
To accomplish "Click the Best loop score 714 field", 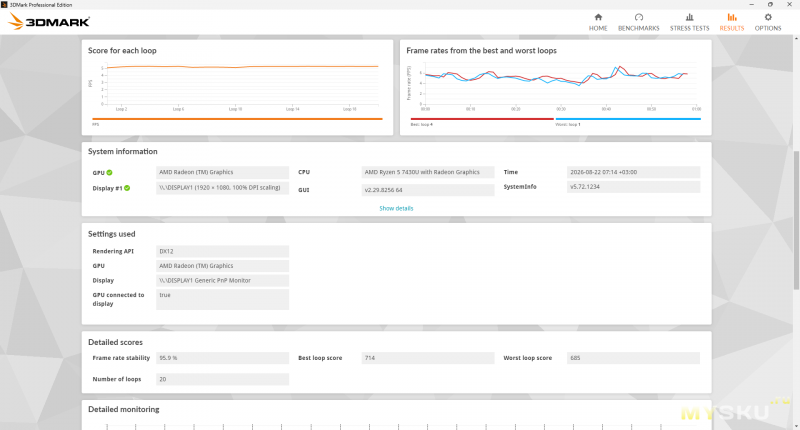I will 428,358.
